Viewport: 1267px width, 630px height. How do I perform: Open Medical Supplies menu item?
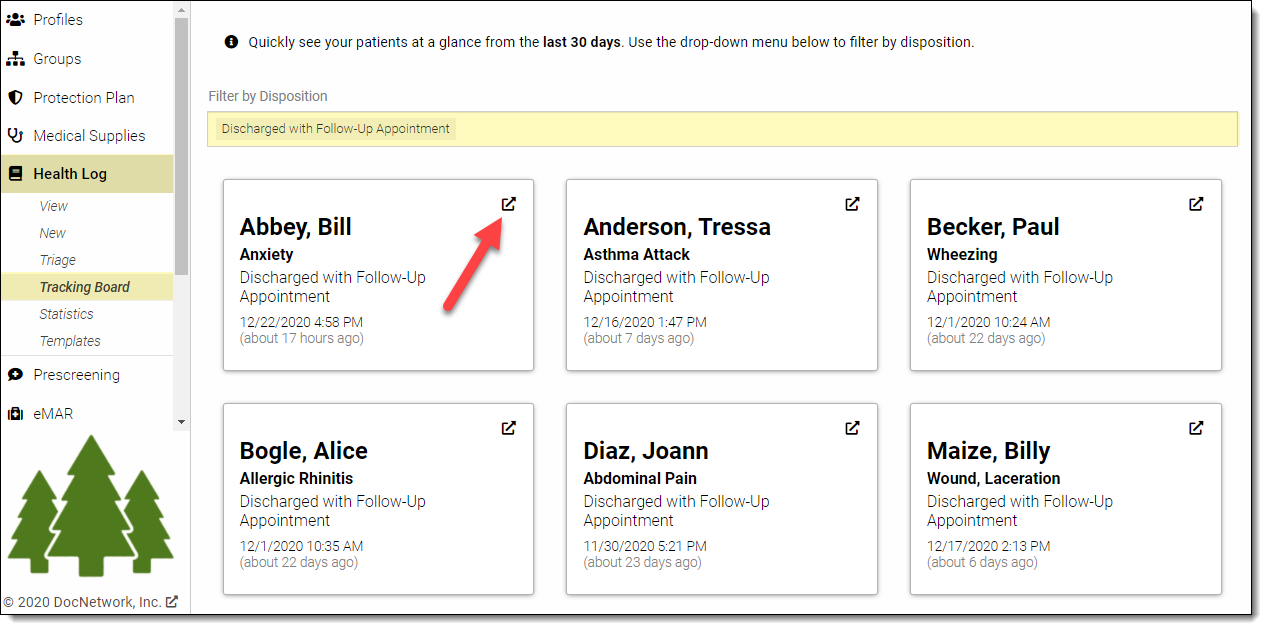(x=89, y=136)
